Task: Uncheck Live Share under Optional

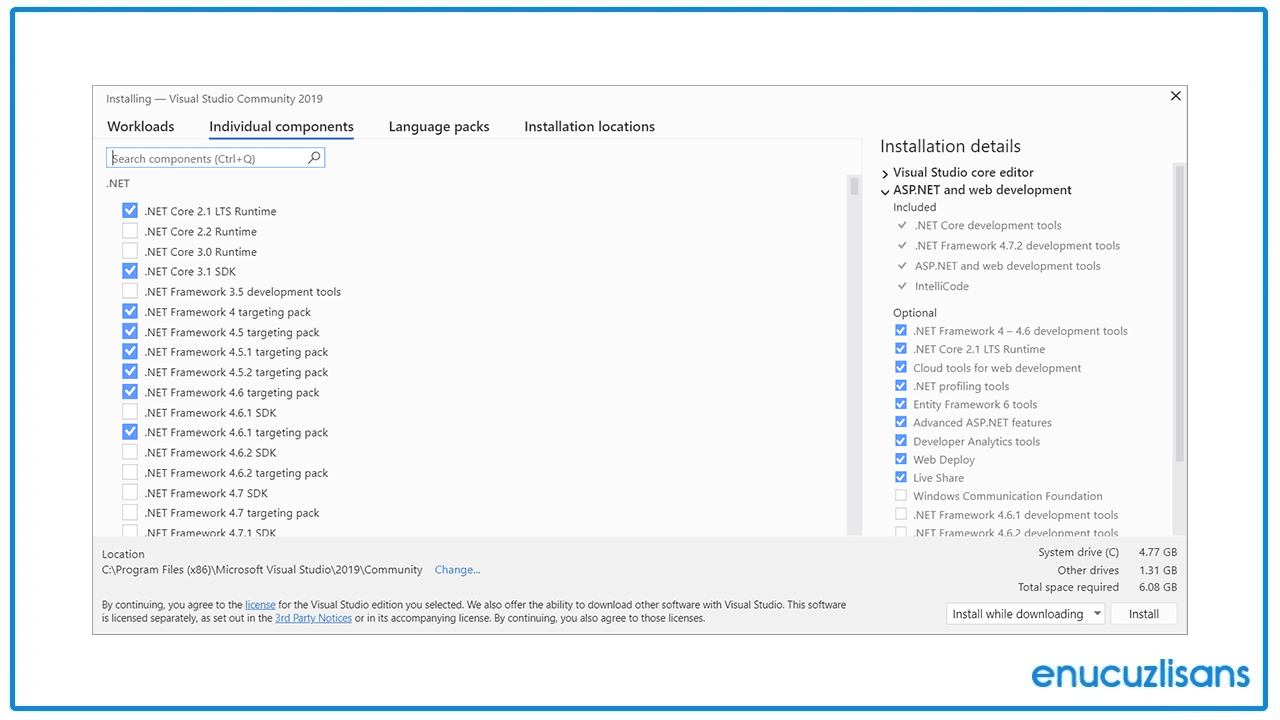Action: point(901,477)
